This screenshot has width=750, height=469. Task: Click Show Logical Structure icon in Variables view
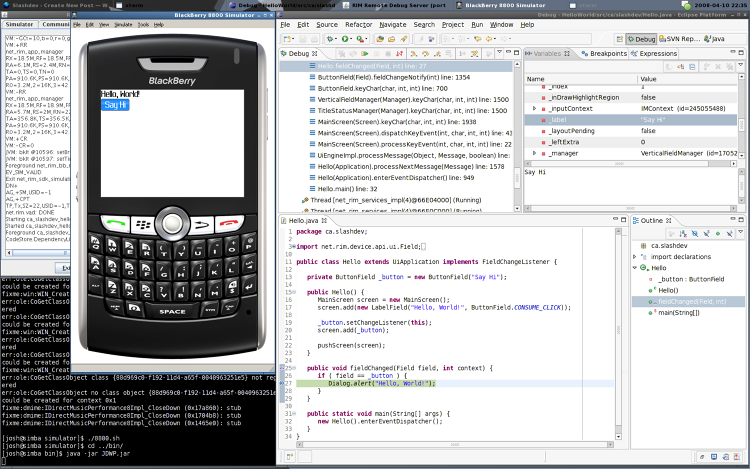(x=681, y=66)
